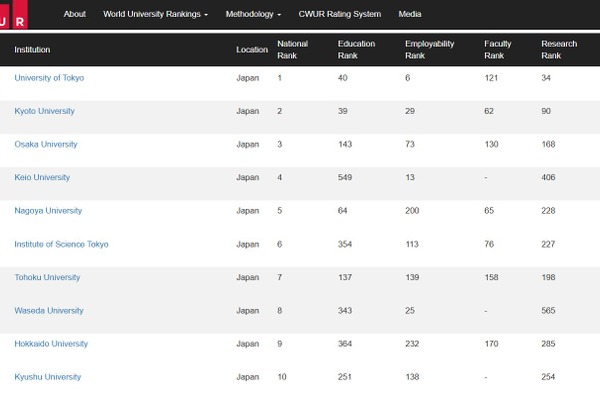Click the National Rank column header

point(293,50)
